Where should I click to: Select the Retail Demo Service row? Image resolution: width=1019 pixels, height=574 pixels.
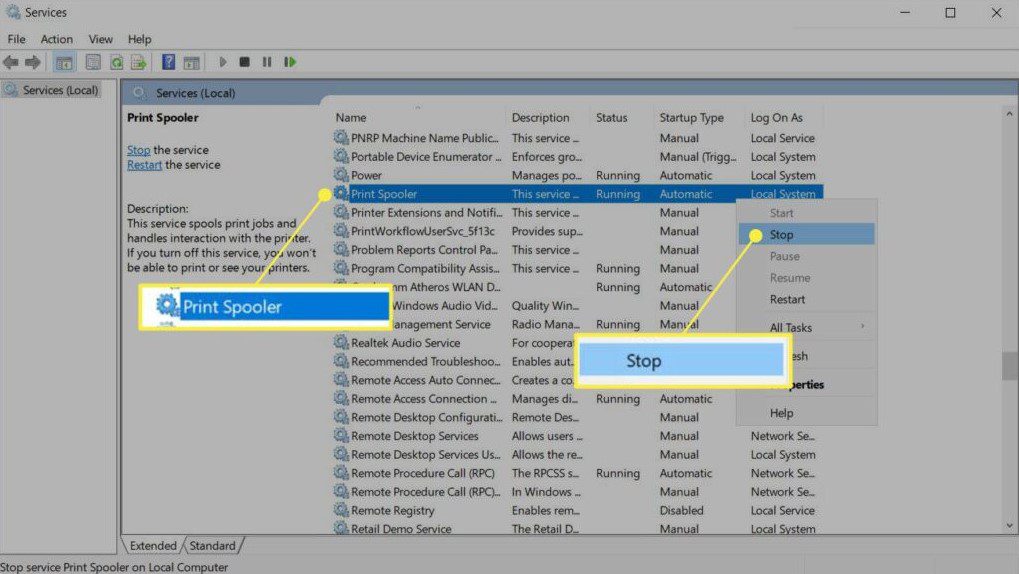[x=578, y=528]
